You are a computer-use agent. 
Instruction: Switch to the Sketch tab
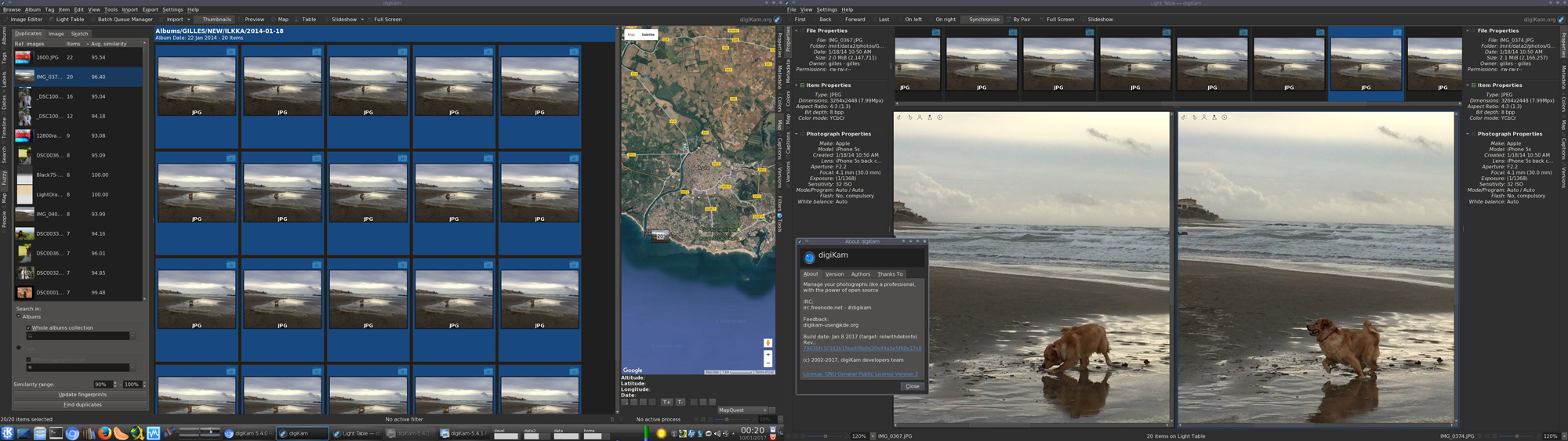point(79,34)
